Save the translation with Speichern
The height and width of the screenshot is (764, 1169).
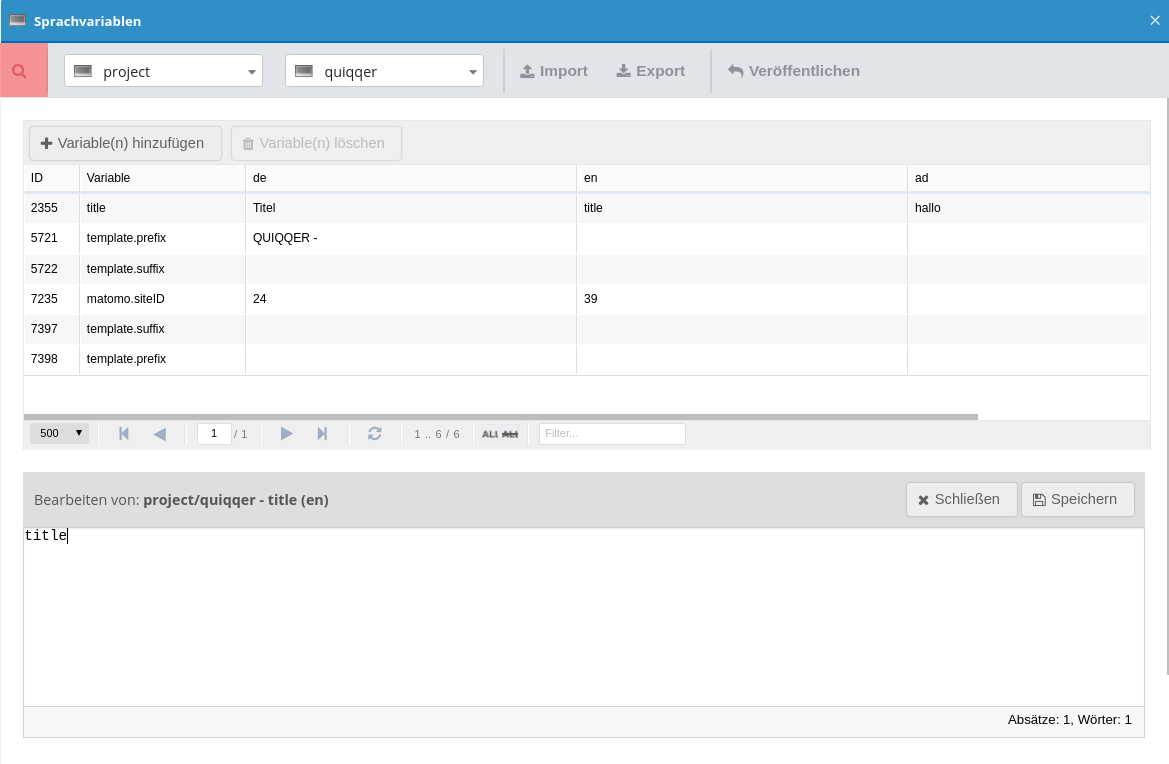(1077, 499)
